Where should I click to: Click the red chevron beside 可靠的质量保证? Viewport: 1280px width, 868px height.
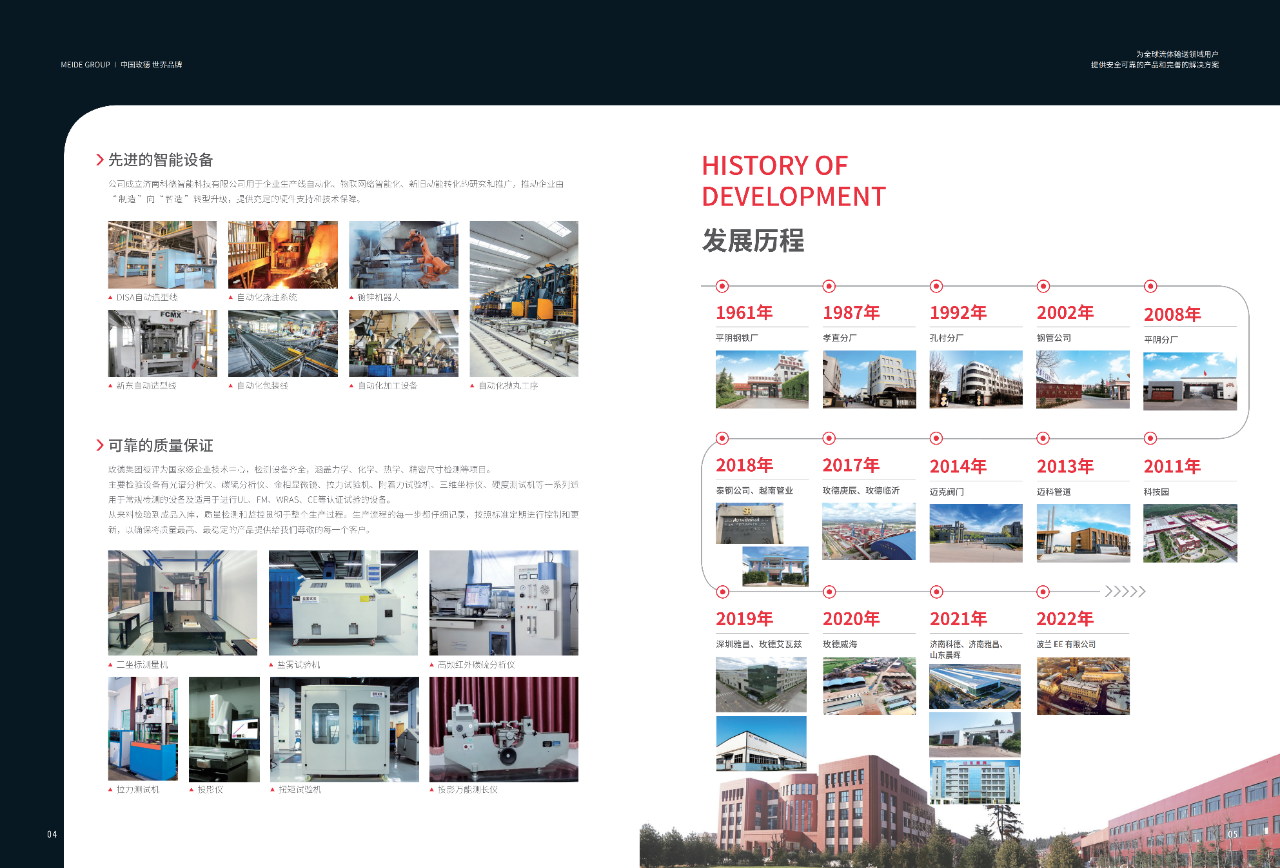(x=100, y=445)
